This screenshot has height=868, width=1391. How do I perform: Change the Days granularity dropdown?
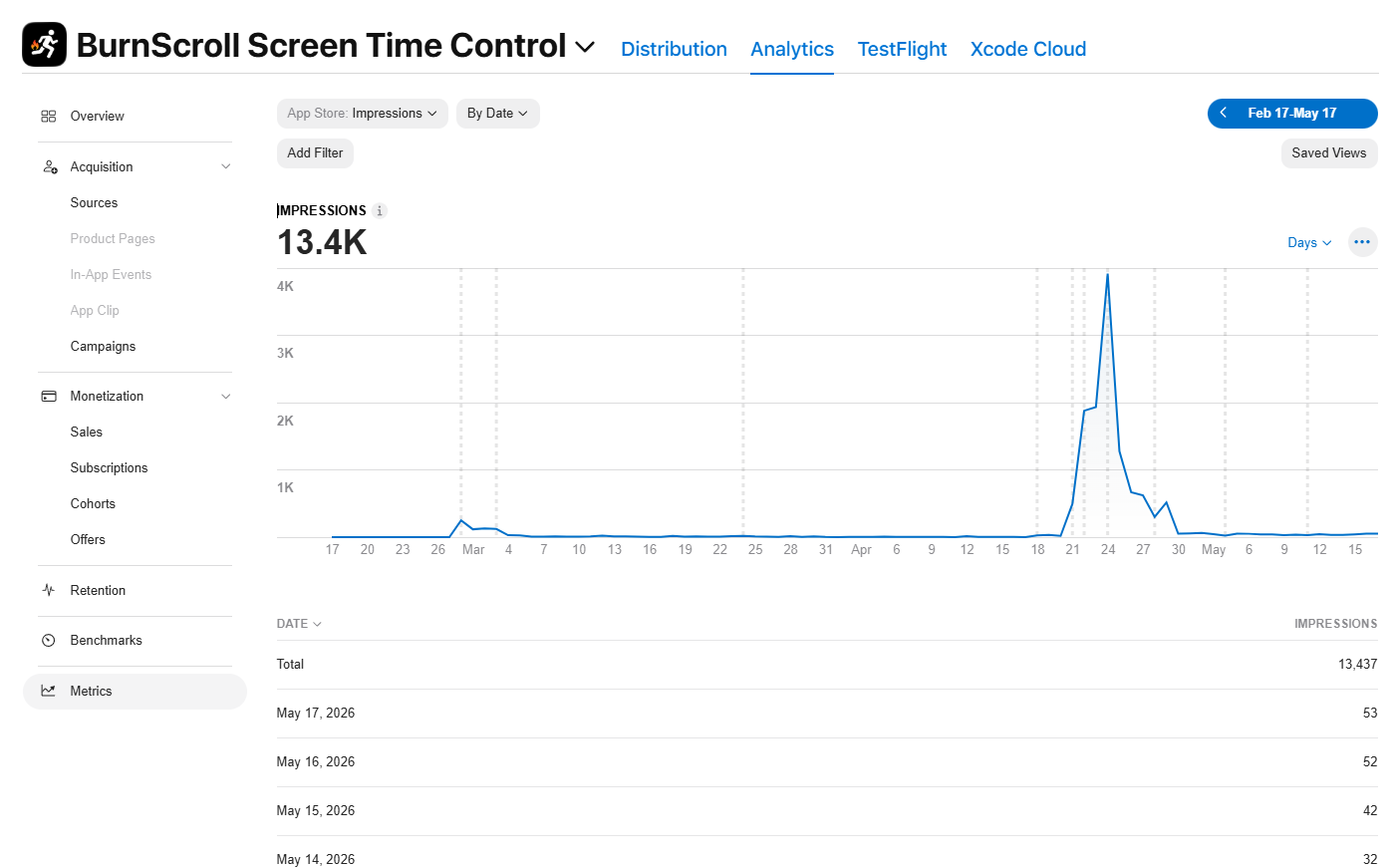(x=1309, y=242)
